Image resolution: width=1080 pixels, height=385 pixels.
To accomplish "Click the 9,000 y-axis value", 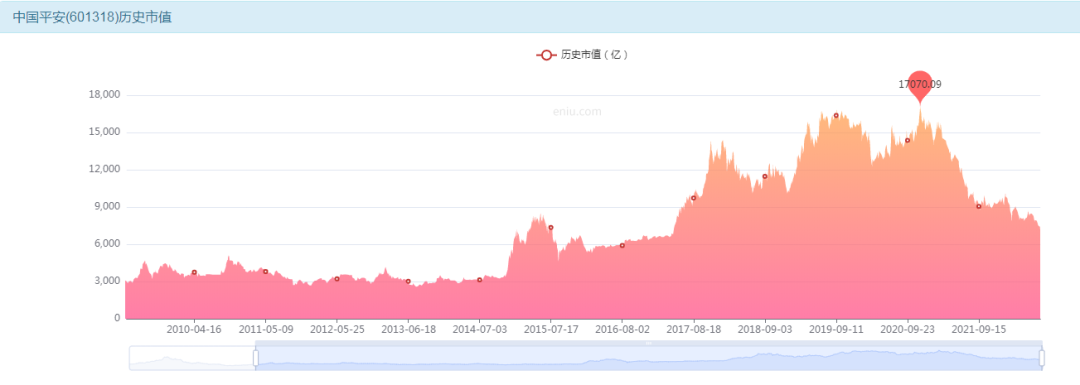I will [x=107, y=206].
